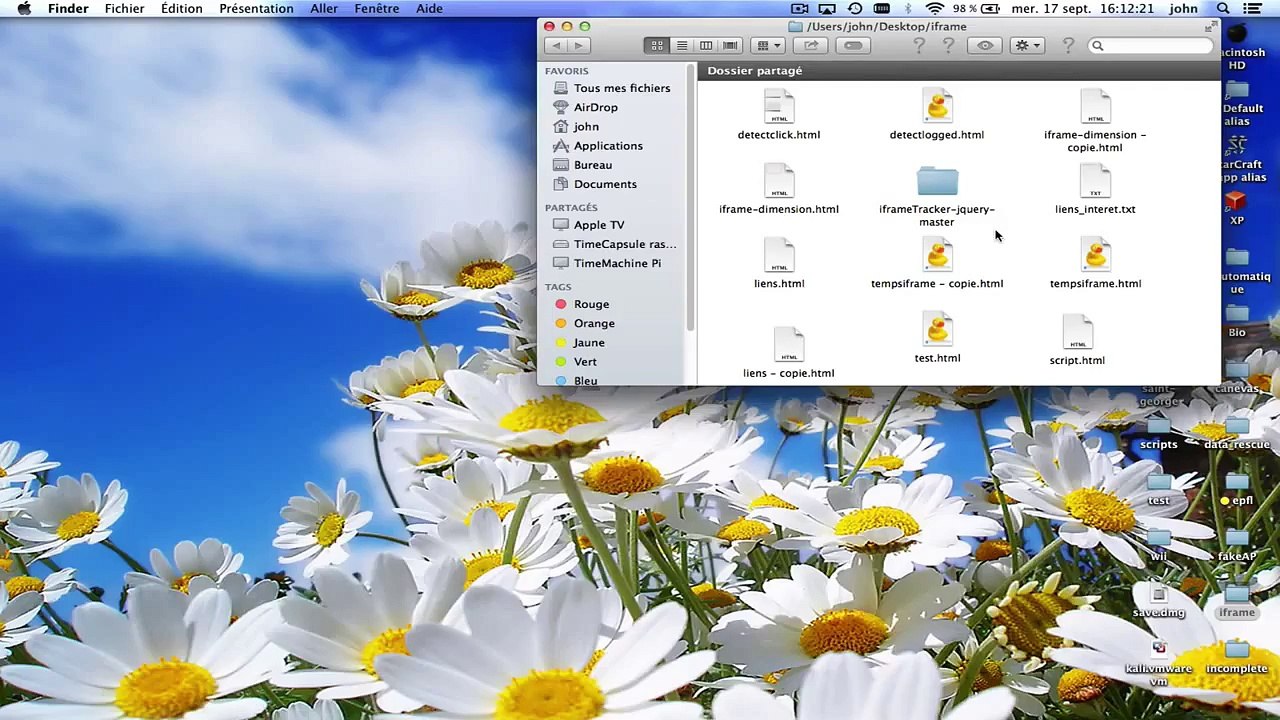
Task: Switch Finder to column view
Action: pyautogui.click(x=706, y=46)
